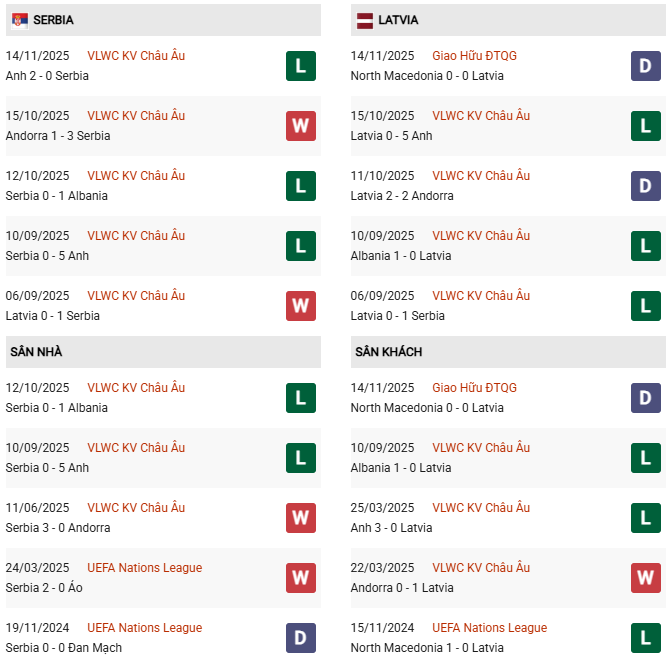This screenshot has width=666, height=662.
Task: Click the L badge for Latvia 0 - 5 Anh
Action: [x=646, y=126]
